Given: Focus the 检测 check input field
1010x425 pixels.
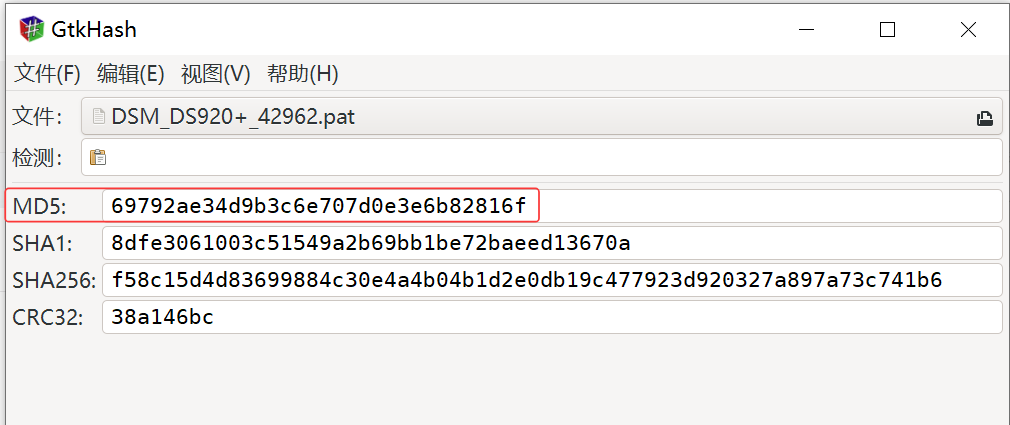Looking at the screenshot, I should (x=550, y=157).
